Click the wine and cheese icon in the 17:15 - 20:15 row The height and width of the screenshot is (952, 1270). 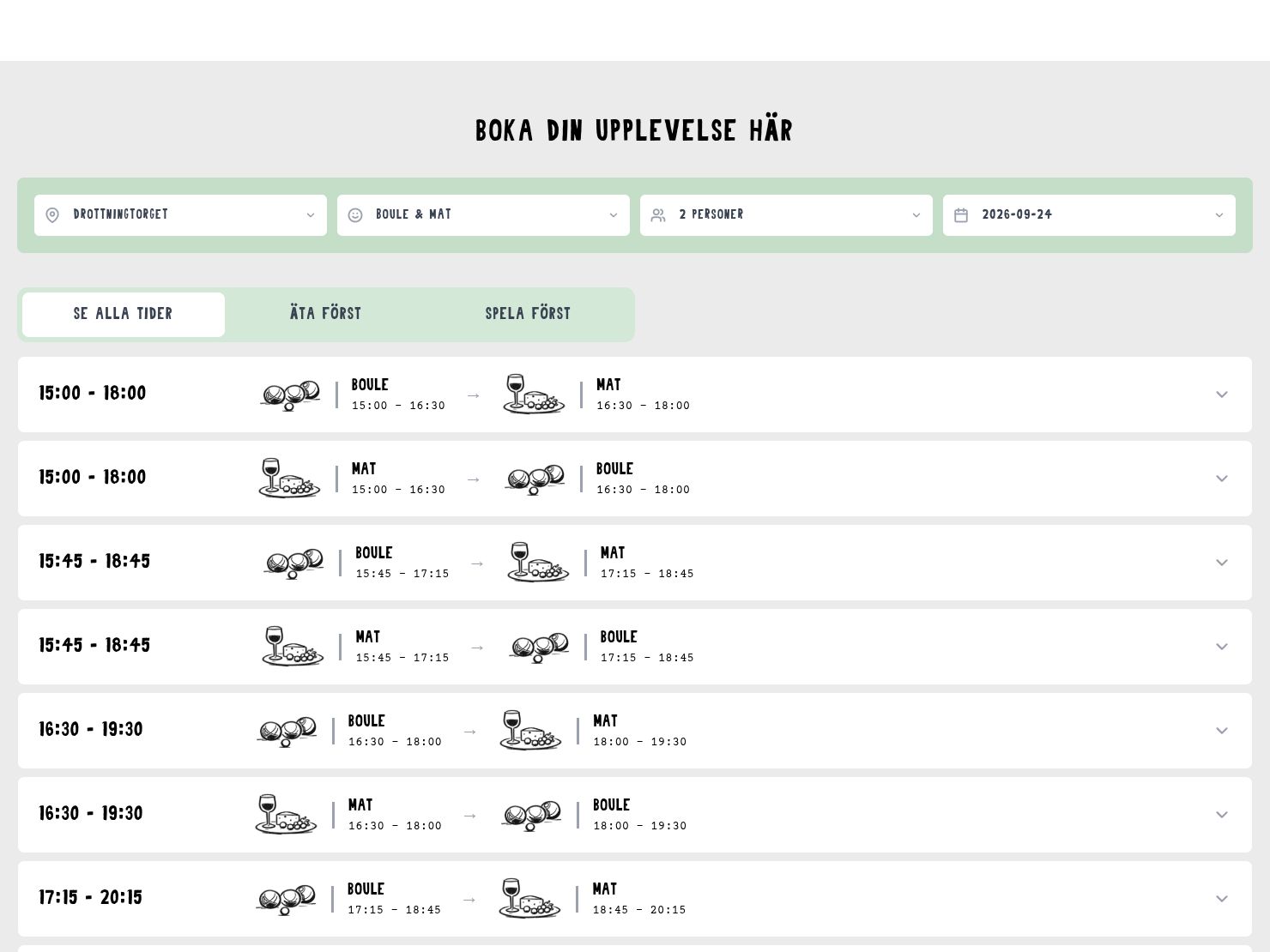coord(529,899)
